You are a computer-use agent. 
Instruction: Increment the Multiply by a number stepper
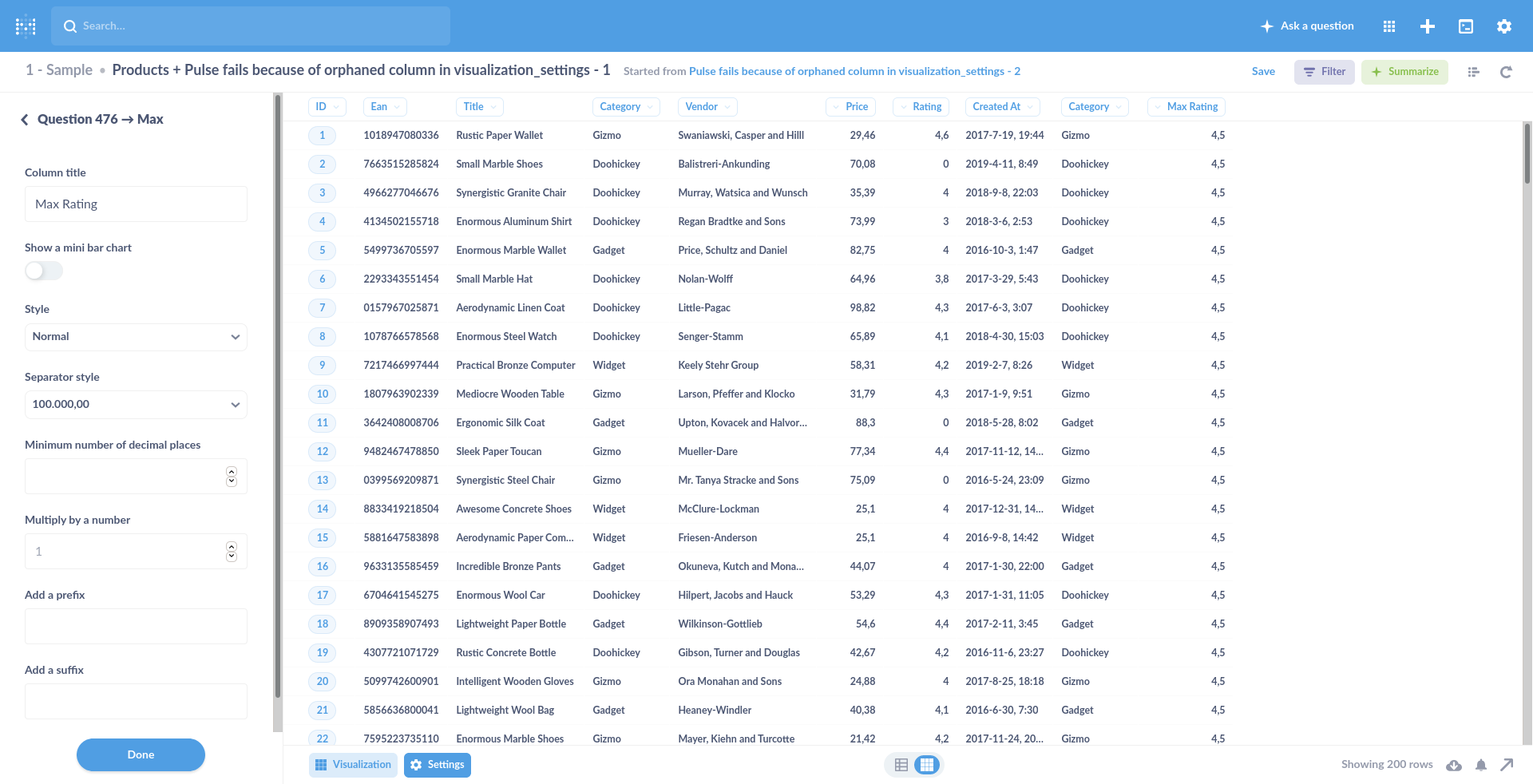[x=232, y=546]
